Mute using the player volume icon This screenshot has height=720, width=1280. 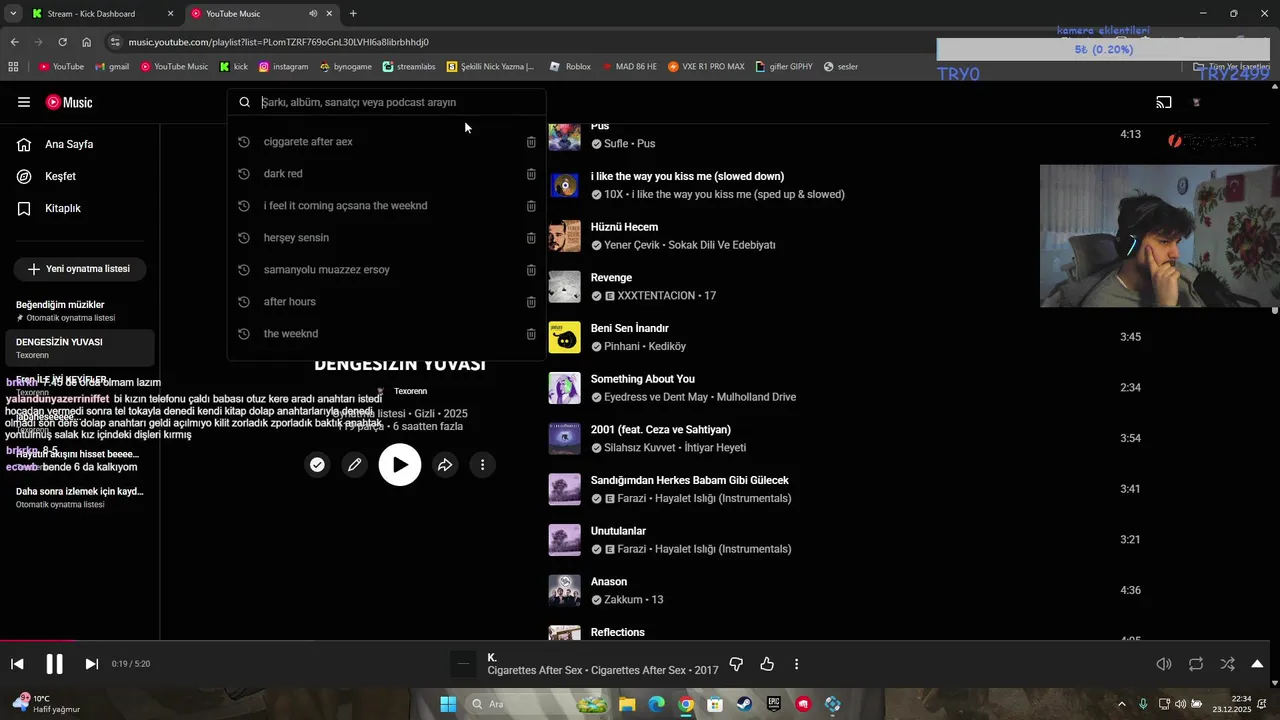click(x=1164, y=664)
